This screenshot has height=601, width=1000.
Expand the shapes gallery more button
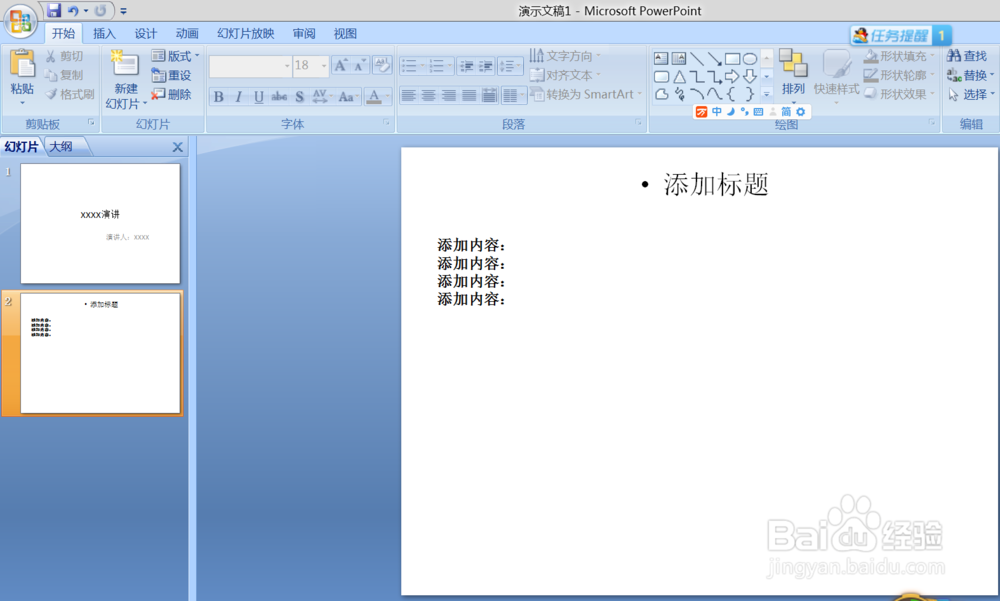point(767,94)
